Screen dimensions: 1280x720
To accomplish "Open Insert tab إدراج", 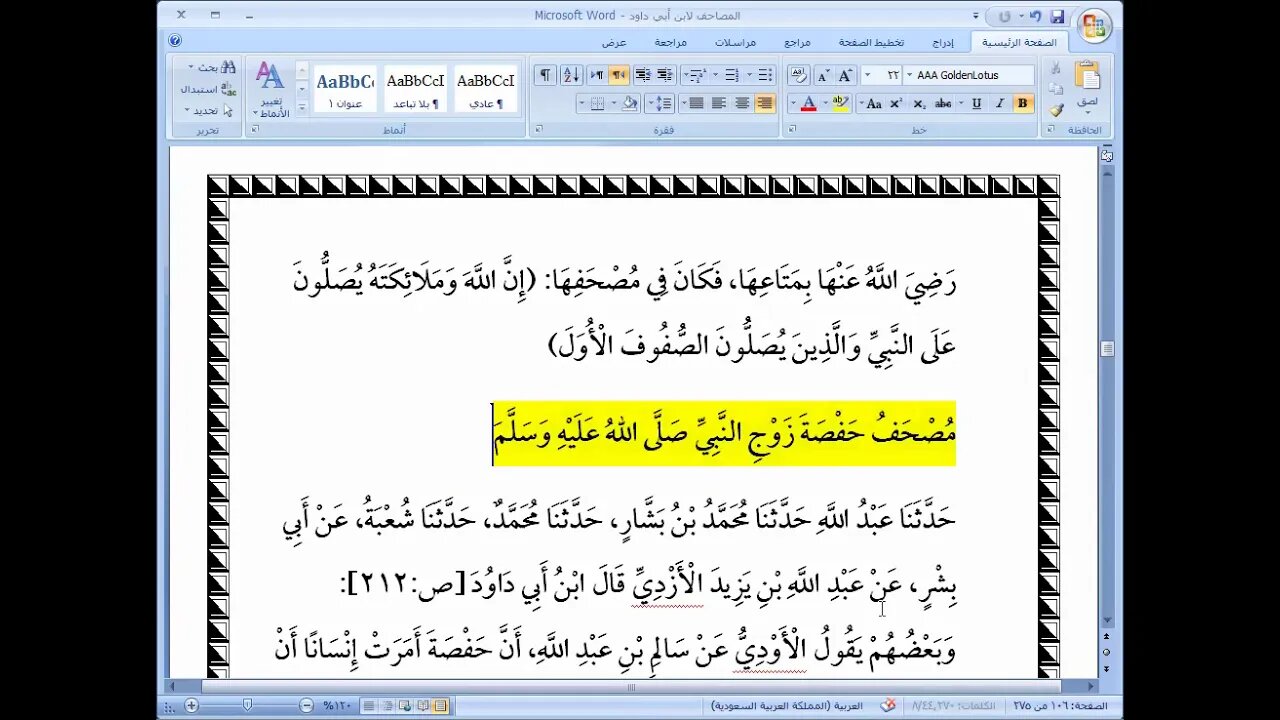I will click(943, 42).
